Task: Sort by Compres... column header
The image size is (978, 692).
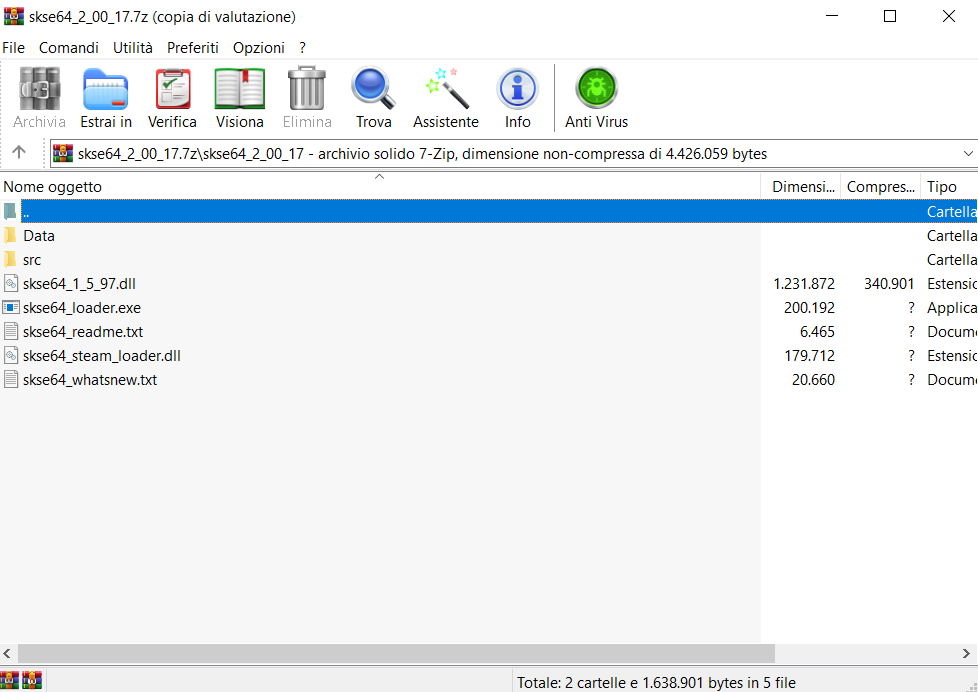Action: click(880, 187)
